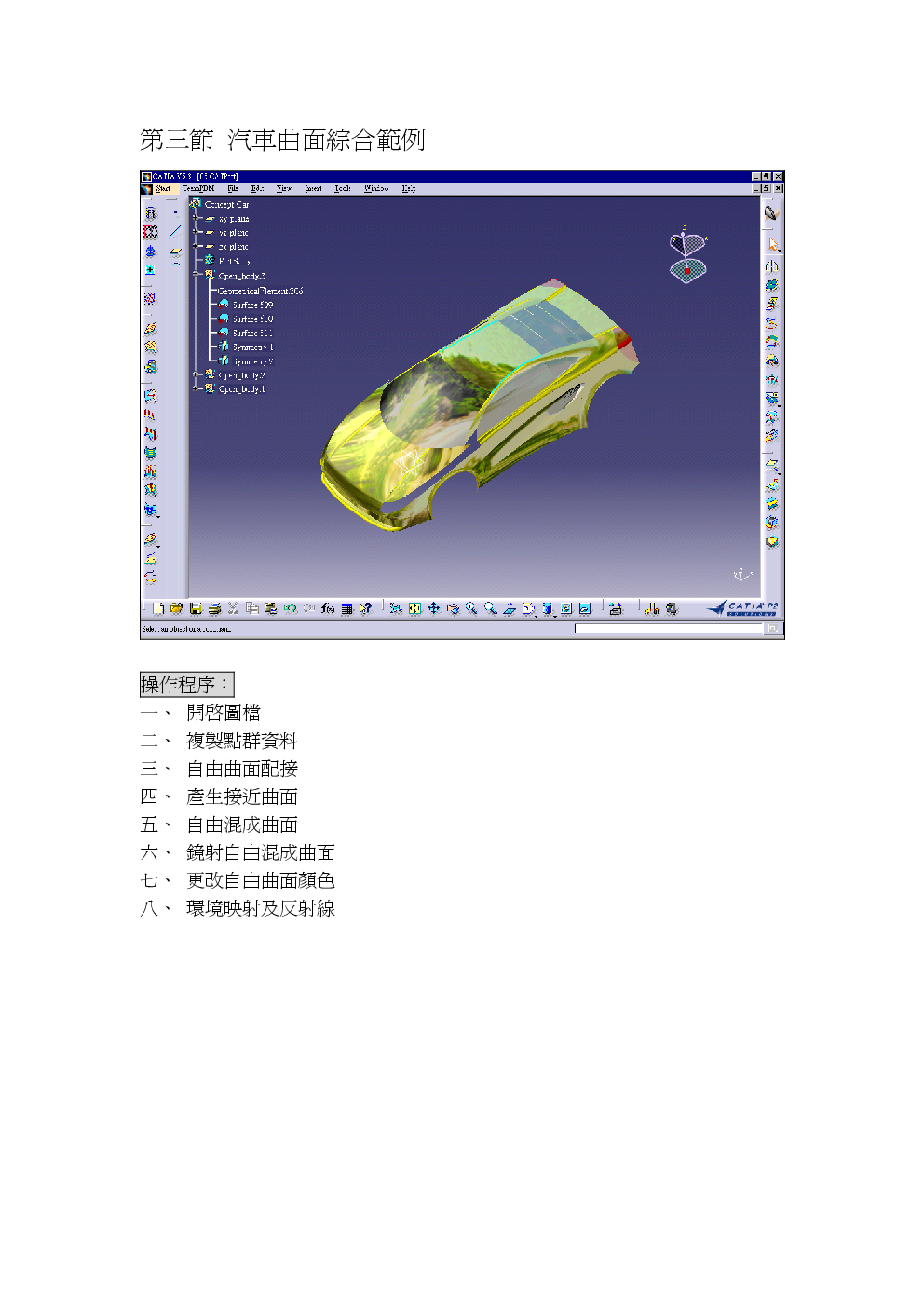Select Open_body.3 in the tree
924x1307 pixels.
(241, 276)
